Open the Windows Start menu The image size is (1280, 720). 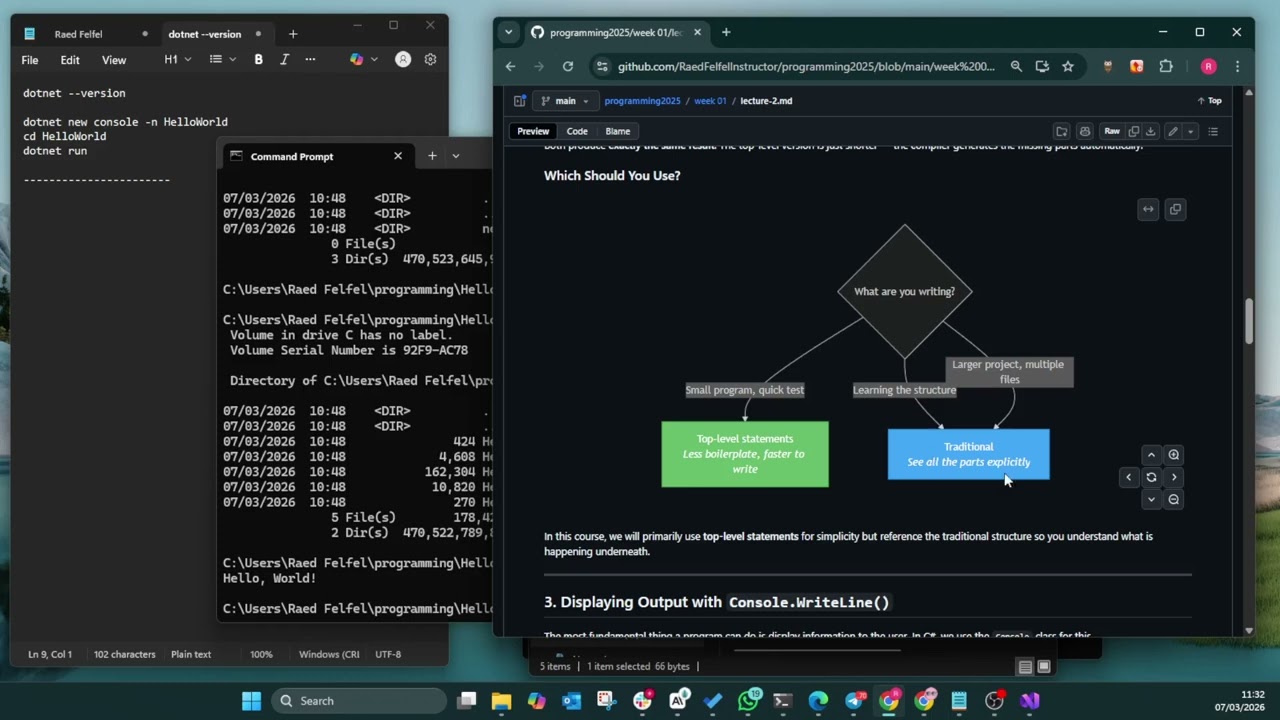pos(251,701)
